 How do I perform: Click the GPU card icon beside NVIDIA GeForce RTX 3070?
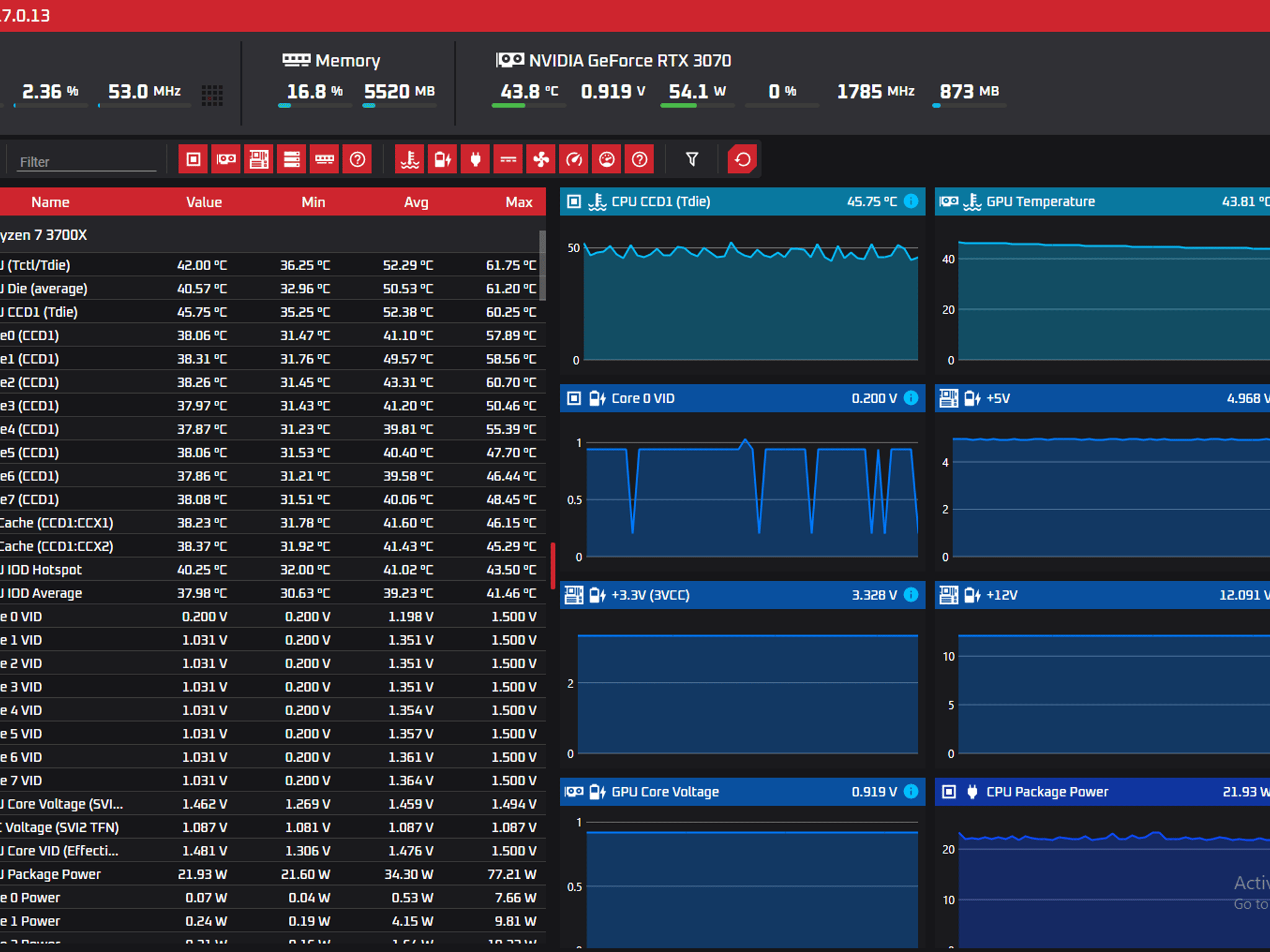510,59
